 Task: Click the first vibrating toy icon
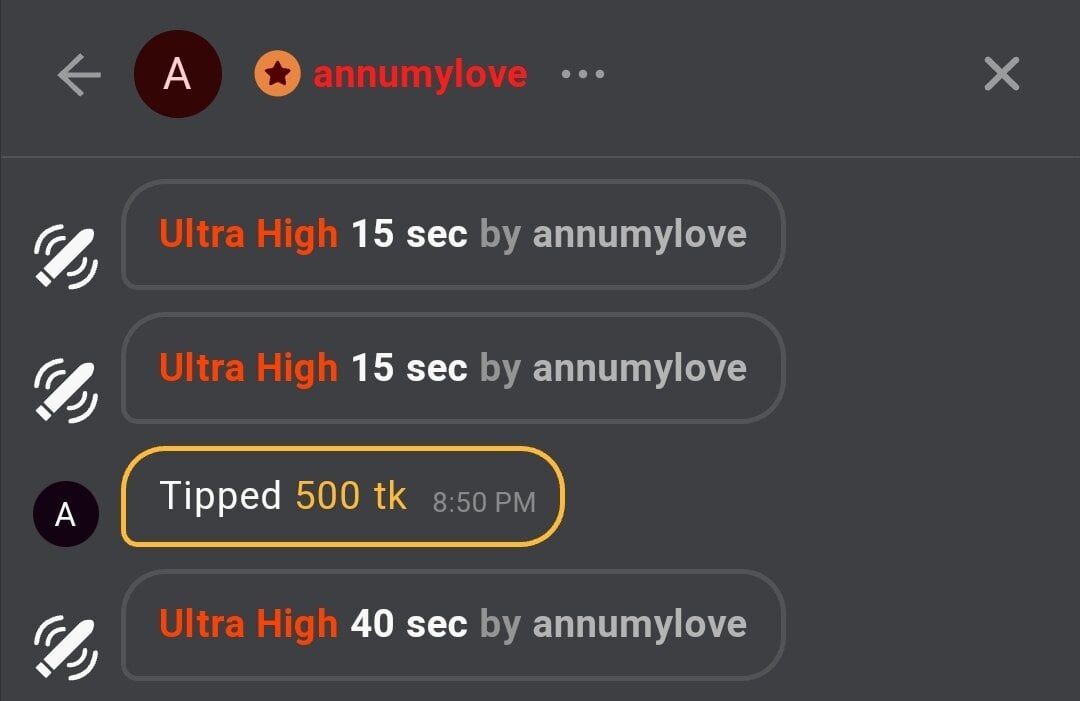tap(66, 256)
